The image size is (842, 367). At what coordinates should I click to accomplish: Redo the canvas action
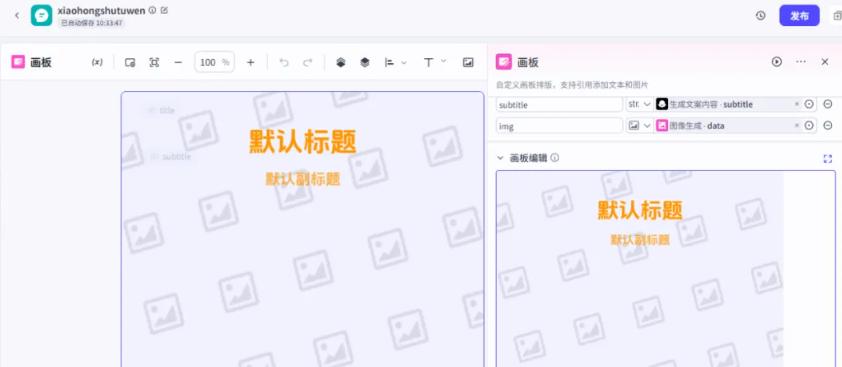pos(308,62)
